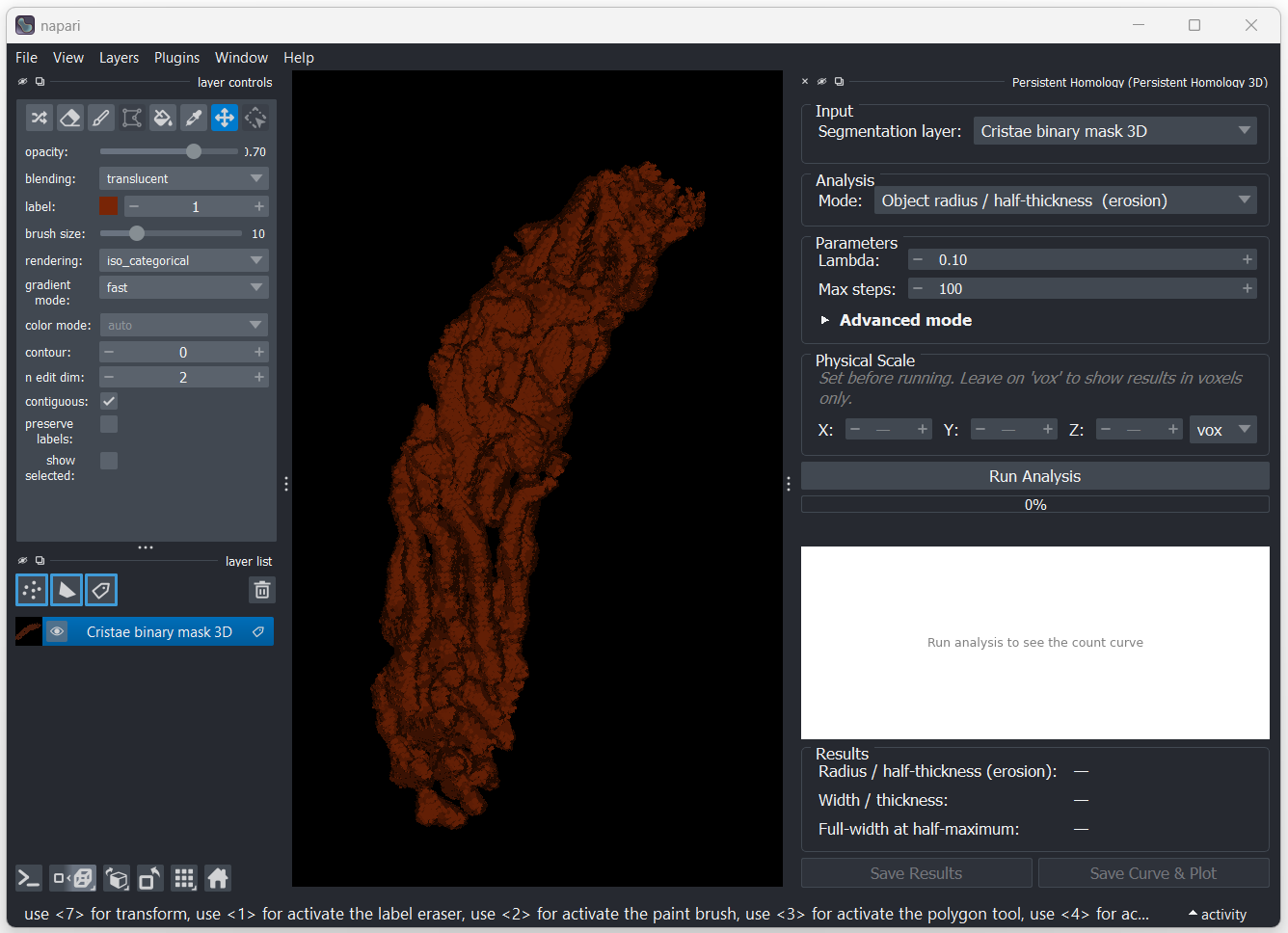1288x933 pixels.
Task: Click the Lambda value field
Action: click(x=1082, y=259)
